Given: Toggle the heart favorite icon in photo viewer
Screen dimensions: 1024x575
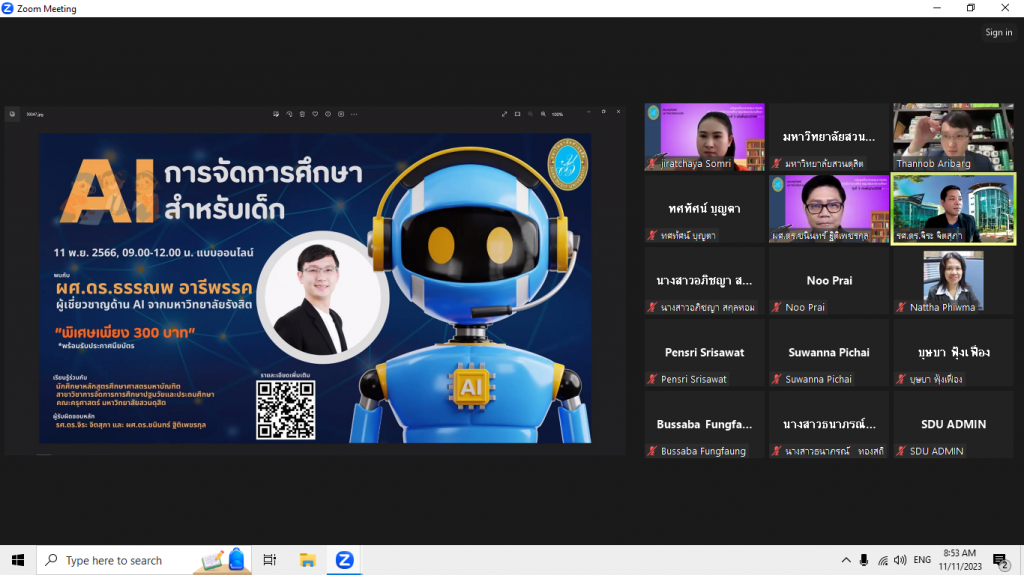Looking at the screenshot, I should [315, 114].
